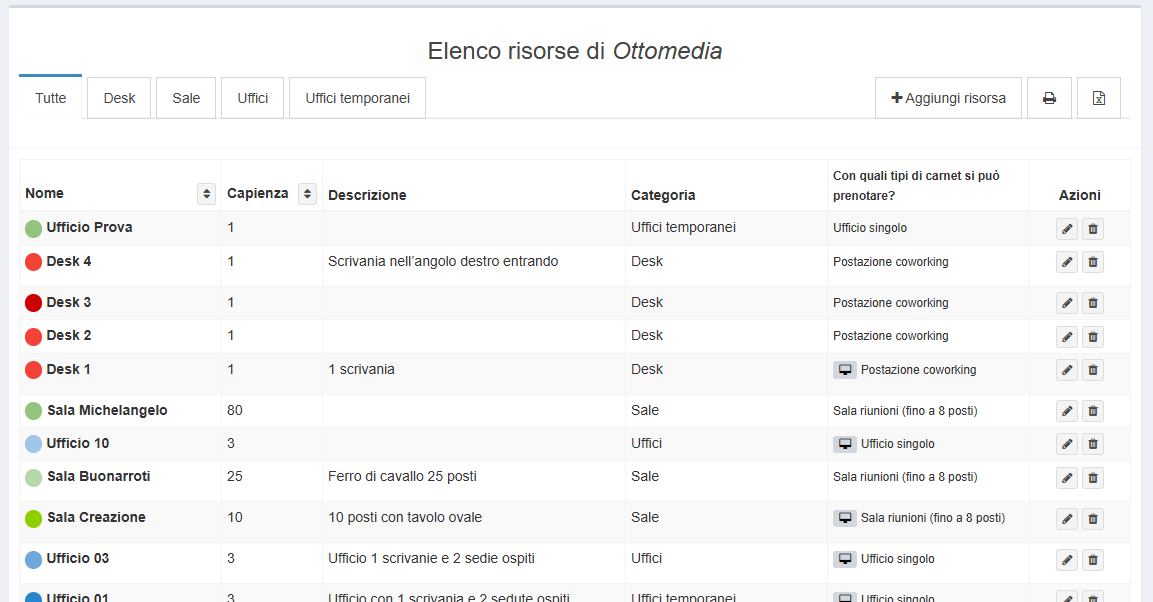
Task: Switch to the Desk tab
Action: (x=118, y=97)
